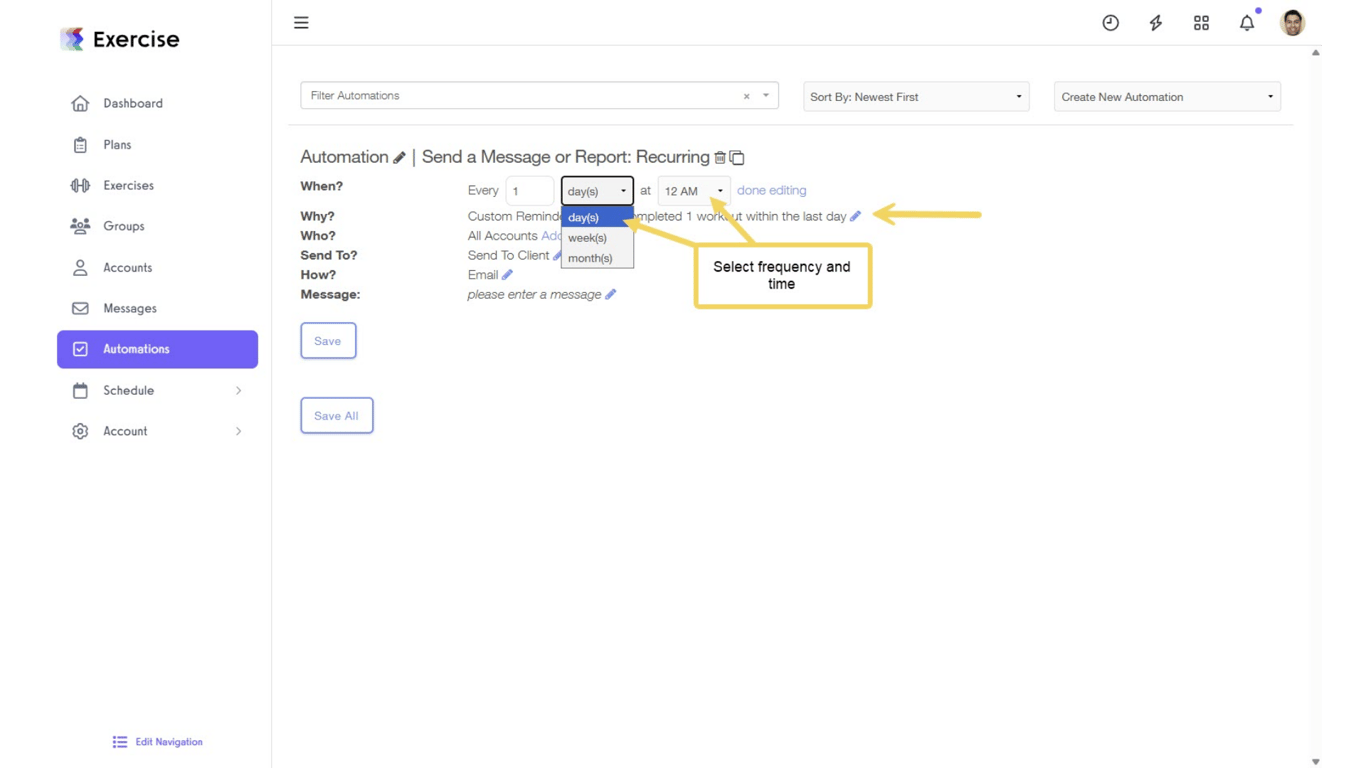Viewport: 1366px width, 768px height.
Task: Duplicate the automation with the copy icon
Action: coord(737,157)
